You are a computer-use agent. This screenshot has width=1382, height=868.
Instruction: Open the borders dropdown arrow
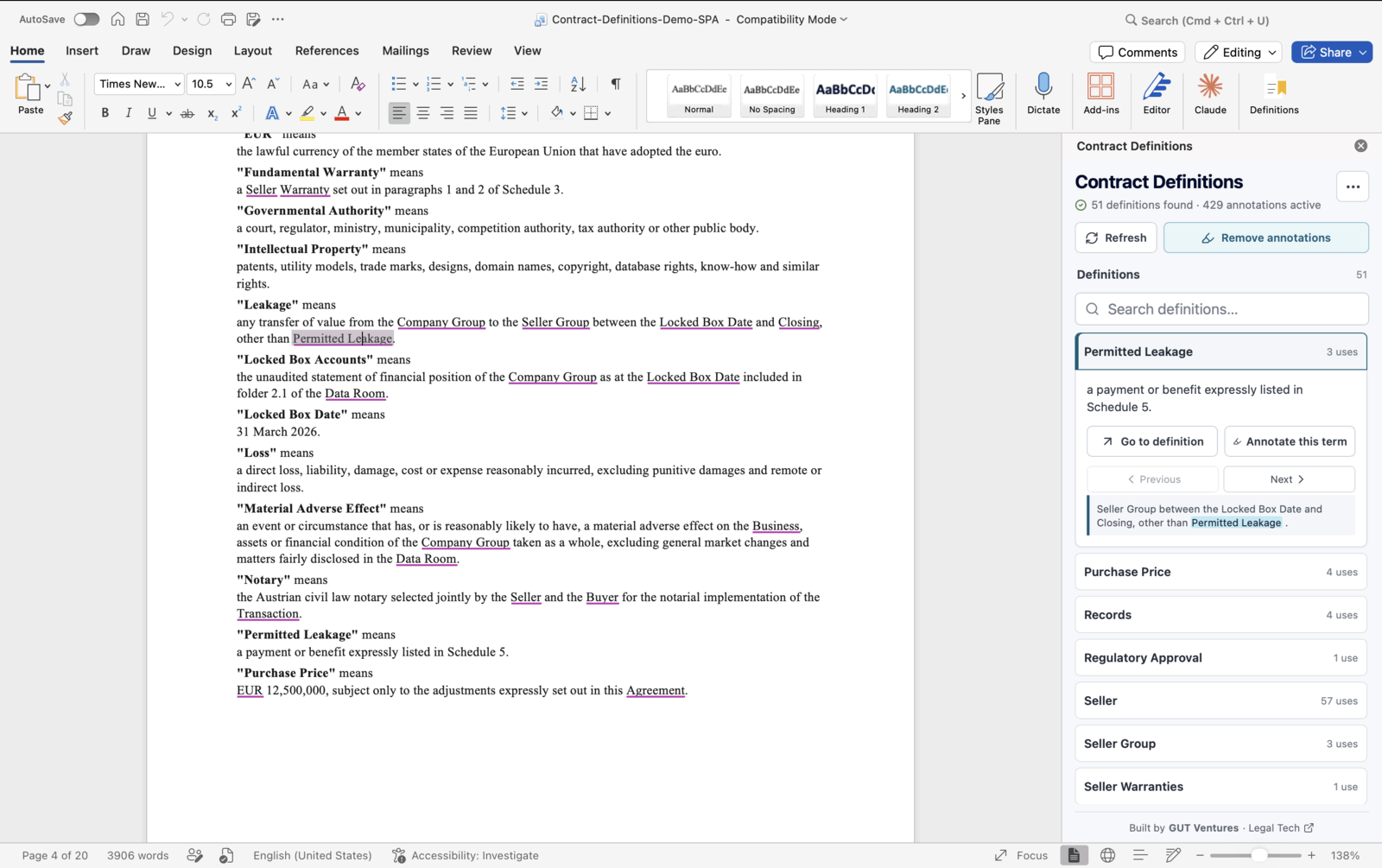click(608, 113)
